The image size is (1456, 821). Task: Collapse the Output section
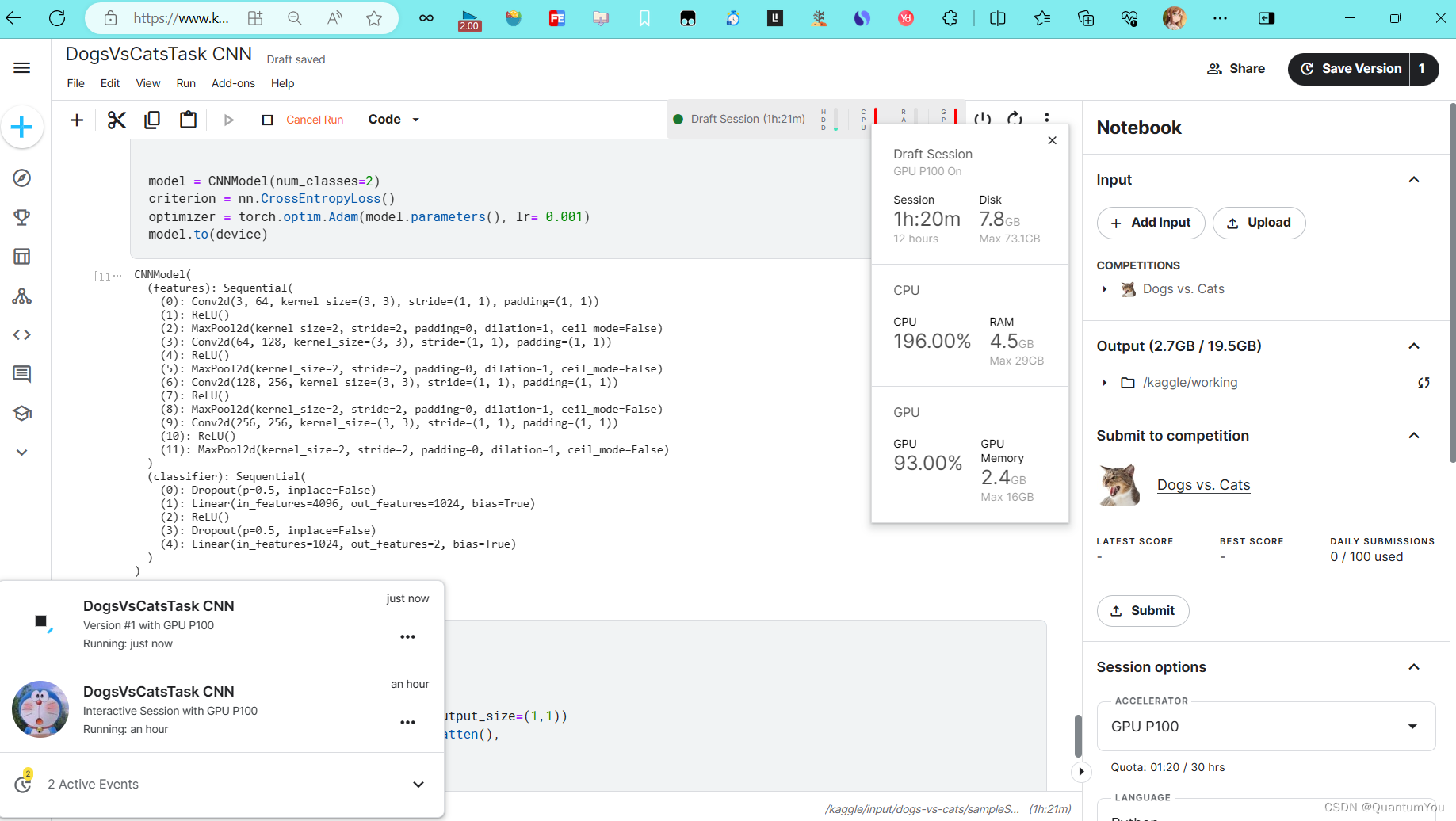pyautogui.click(x=1414, y=346)
